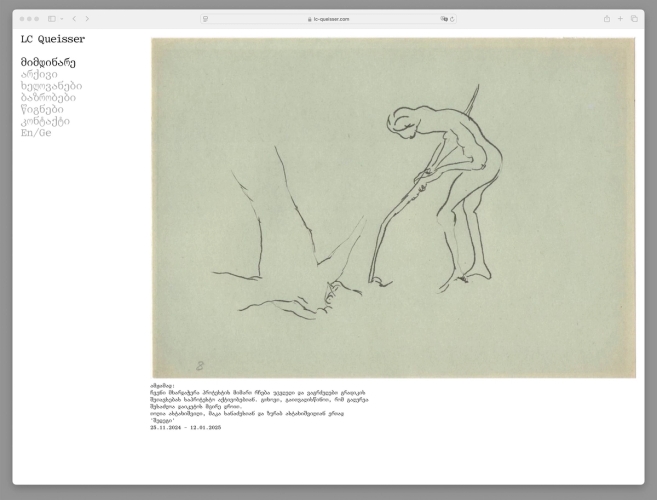Image resolution: width=657 pixels, height=500 pixels.
Task: Open the ბაზრობები menu item
Action: [49, 98]
